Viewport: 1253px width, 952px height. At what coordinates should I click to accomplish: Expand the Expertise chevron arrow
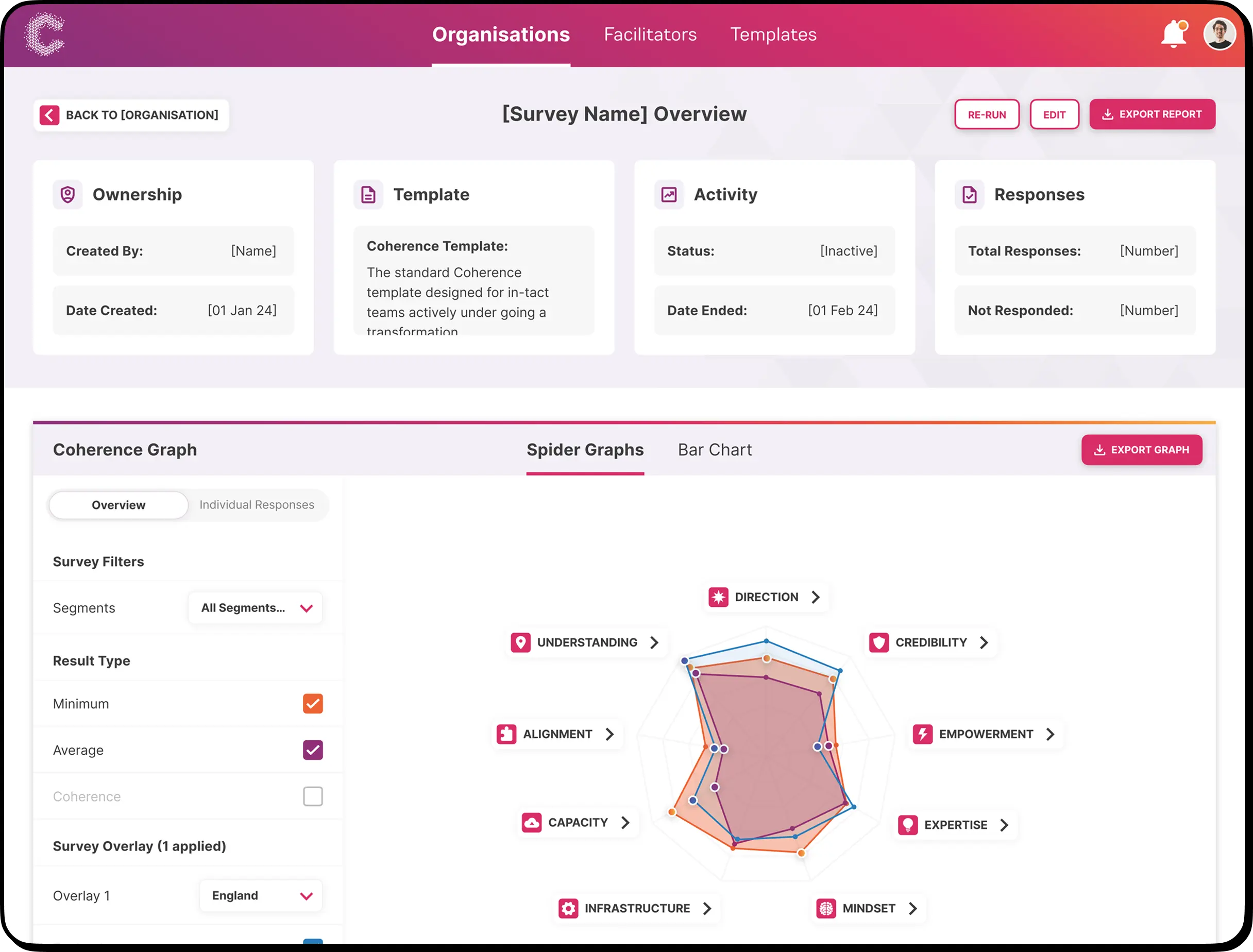(1004, 825)
